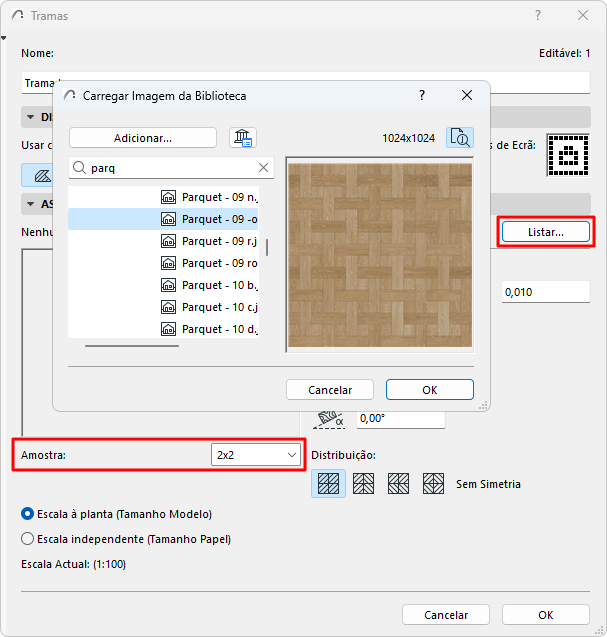Select Parquet - 09 ro list item

163,263
